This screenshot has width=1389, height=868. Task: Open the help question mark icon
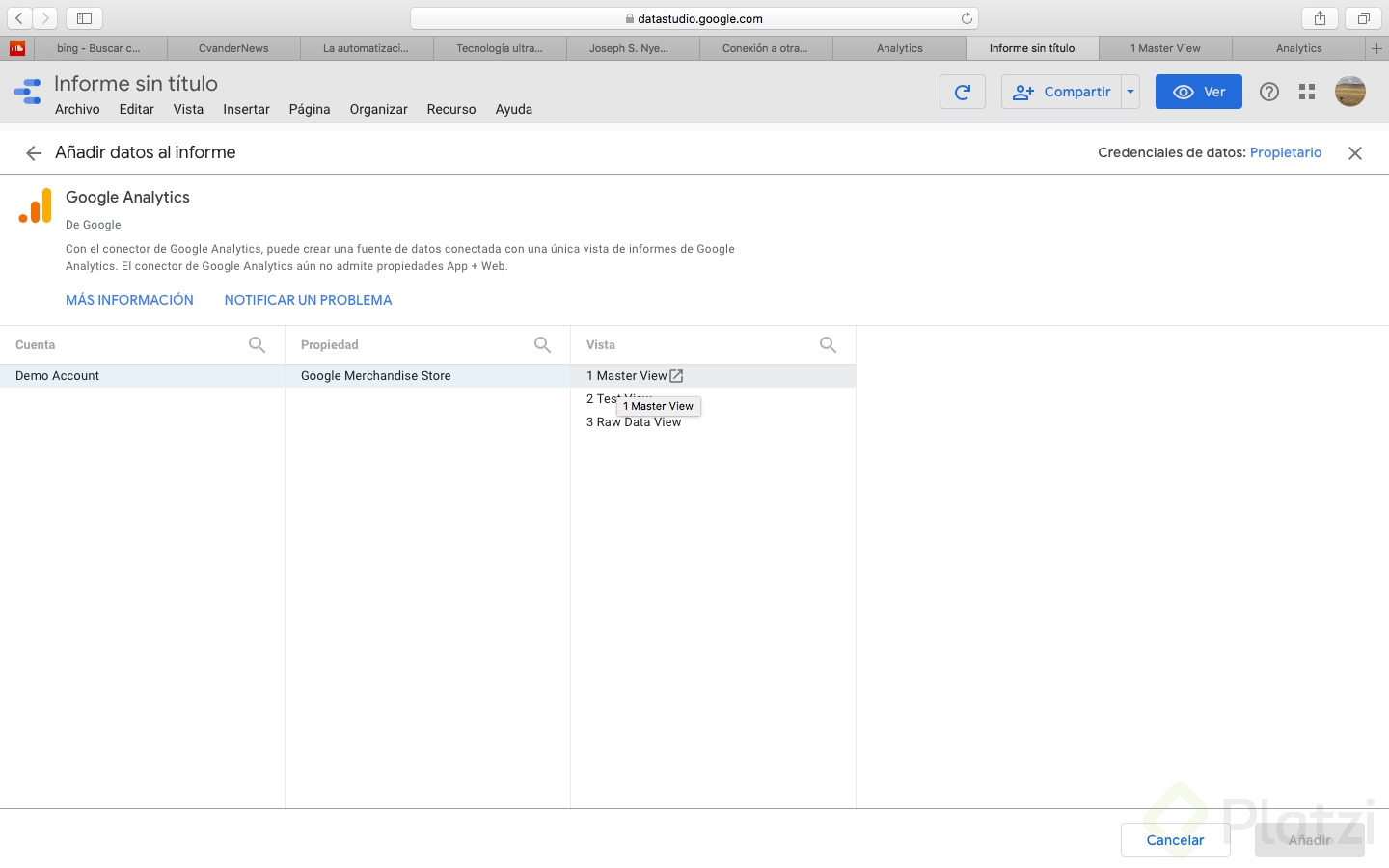[1269, 93]
